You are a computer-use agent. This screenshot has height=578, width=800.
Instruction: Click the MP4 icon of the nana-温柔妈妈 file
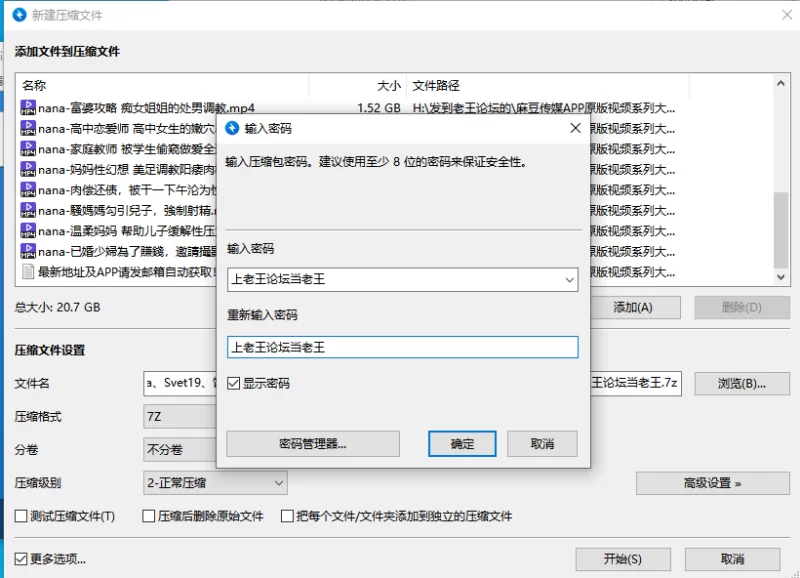point(28,231)
